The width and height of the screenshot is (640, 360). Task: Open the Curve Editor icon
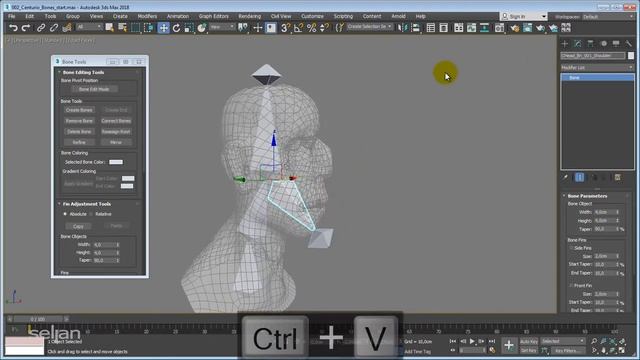tap(471, 28)
